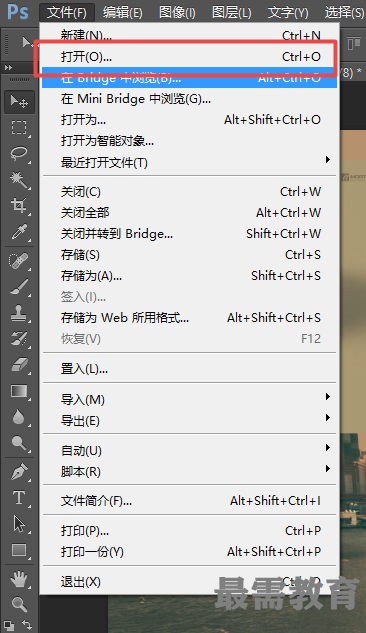Select the Magic Wand tool

19,180
